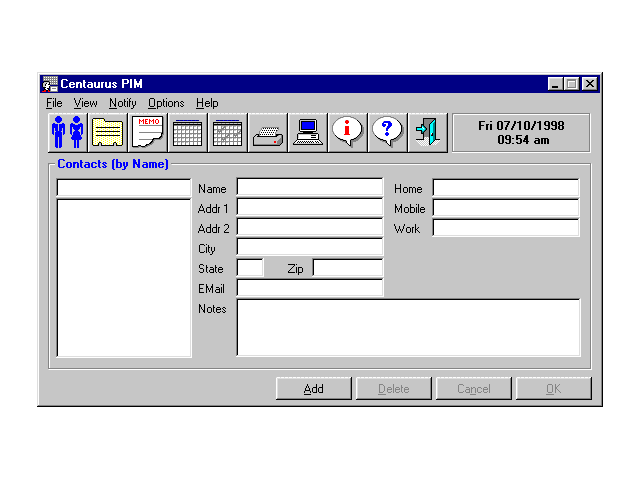The image size is (640, 480).
Task: Focus the EMail text field
Action: [x=309, y=288]
